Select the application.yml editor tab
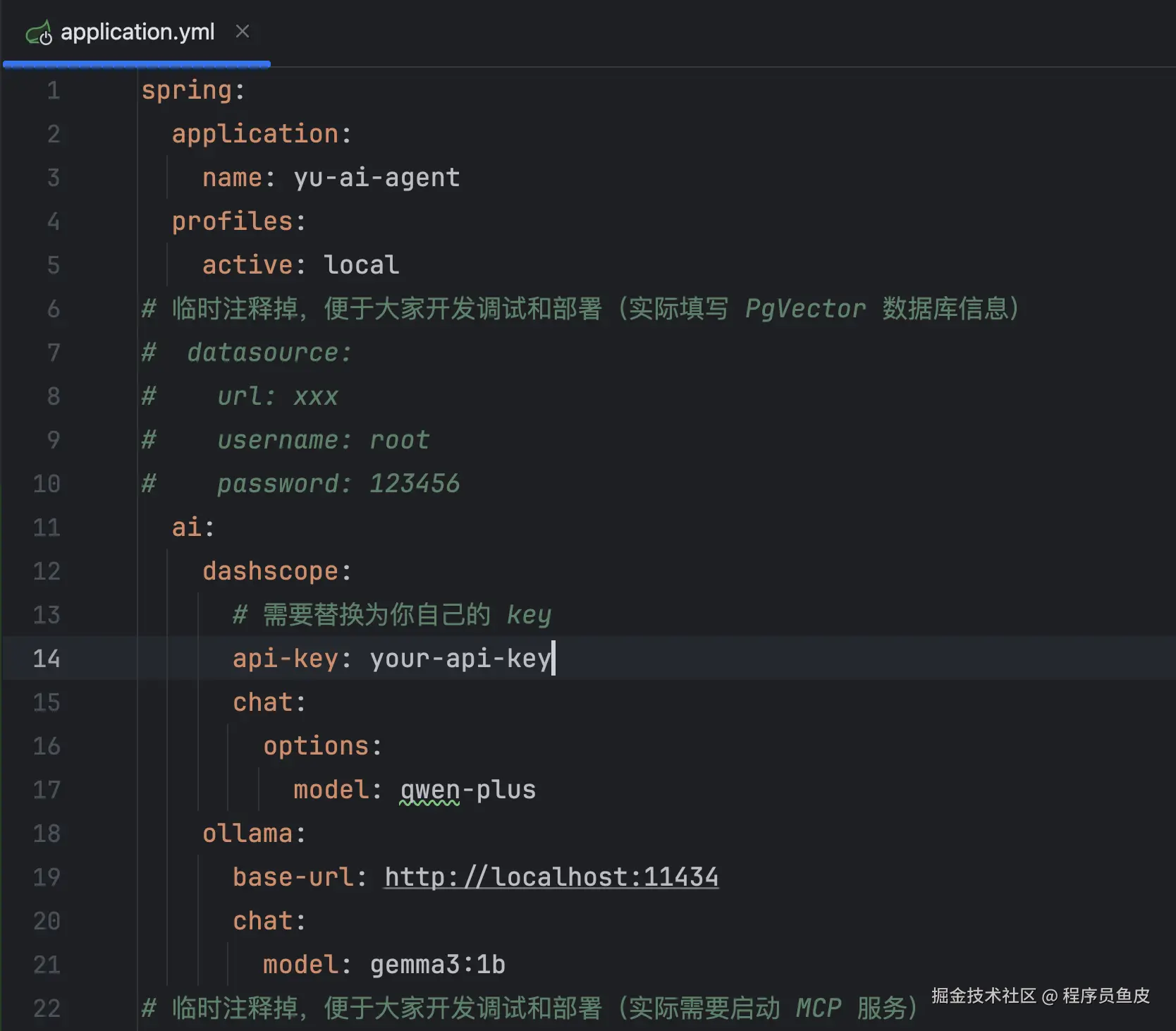 [x=137, y=32]
